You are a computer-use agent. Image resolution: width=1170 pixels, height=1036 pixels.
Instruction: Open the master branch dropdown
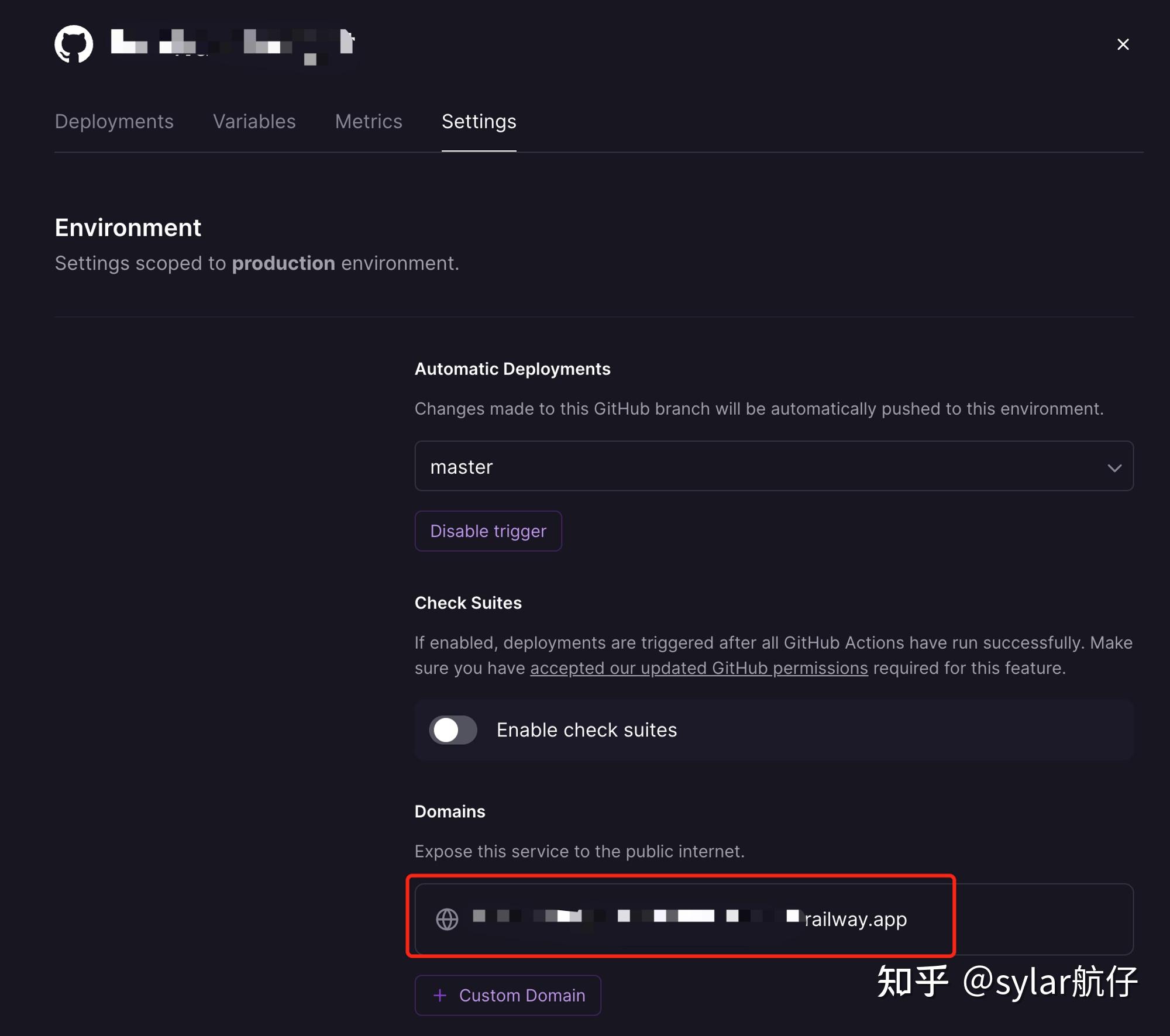pos(773,466)
